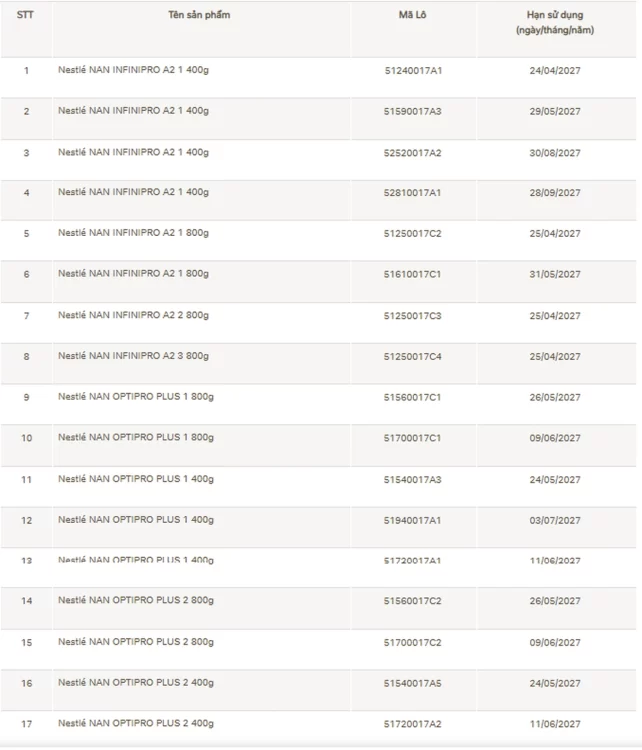
Task: Click the "Mã Lô" column header
Action: pos(413,15)
